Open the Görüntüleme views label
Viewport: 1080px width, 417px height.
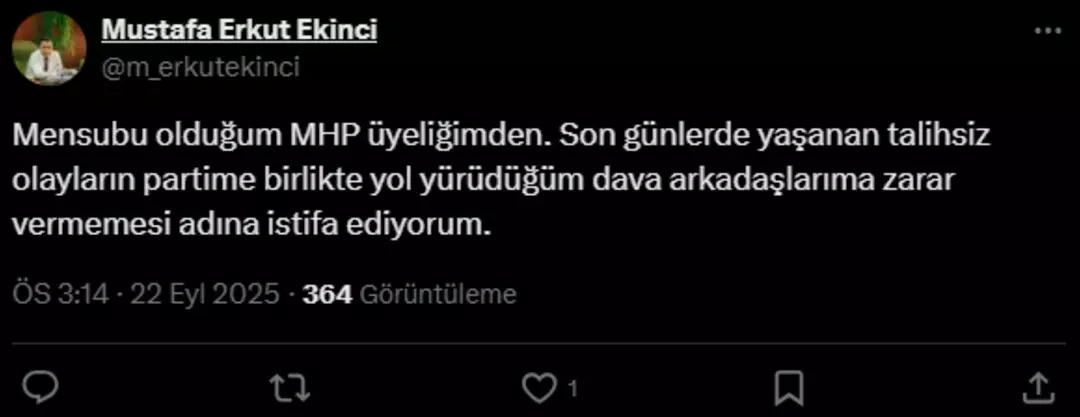click(437, 294)
